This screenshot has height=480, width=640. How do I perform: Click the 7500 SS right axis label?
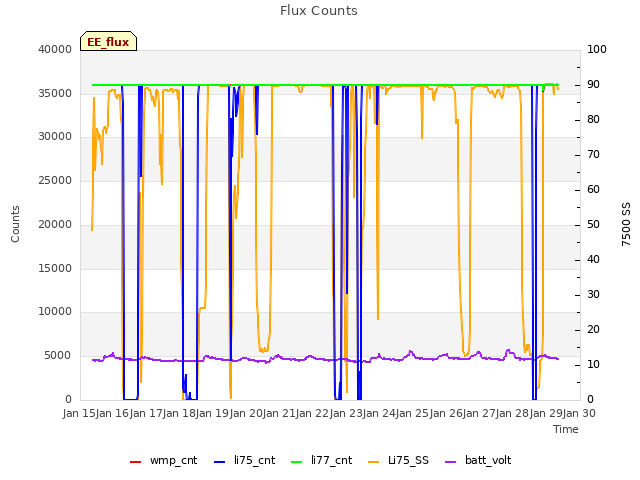(x=626, y=224)
